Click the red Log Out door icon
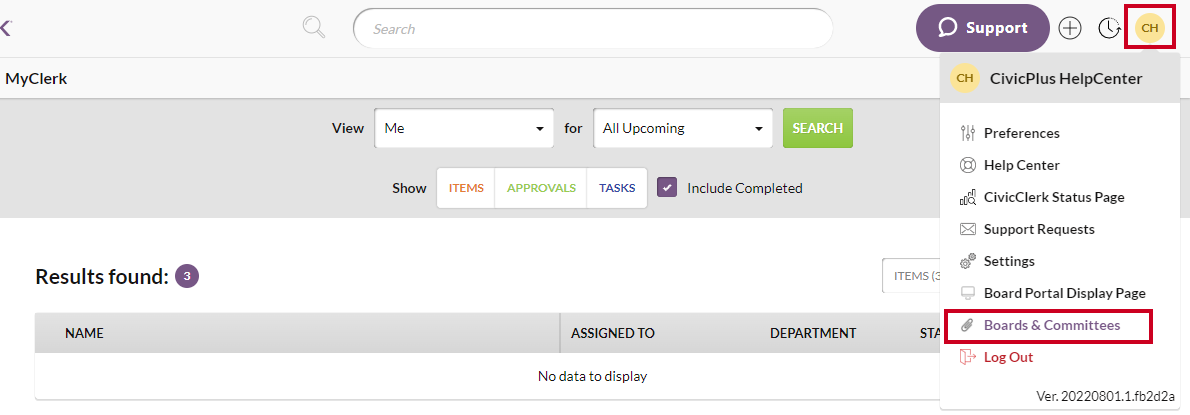The height and width of the screenshot is (415, 1190). pyautogui.click(x=968, y=357)
